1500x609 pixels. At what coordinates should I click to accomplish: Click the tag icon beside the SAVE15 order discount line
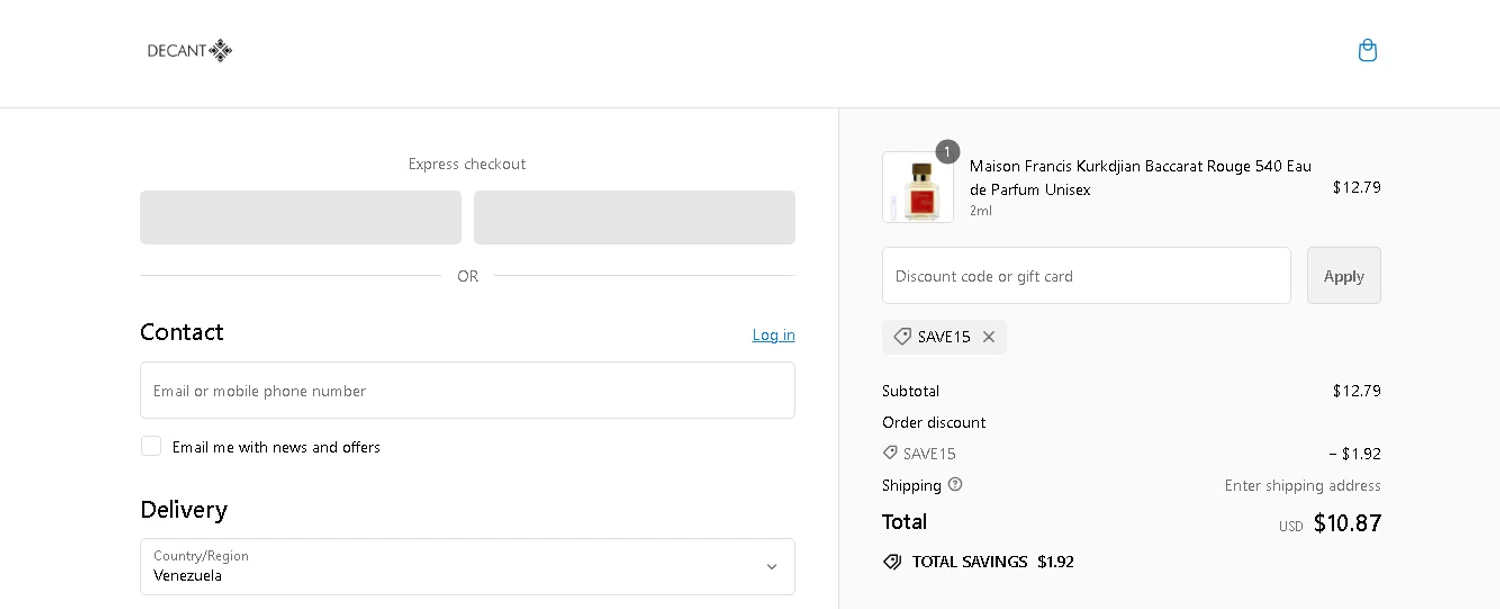(890, 453)
